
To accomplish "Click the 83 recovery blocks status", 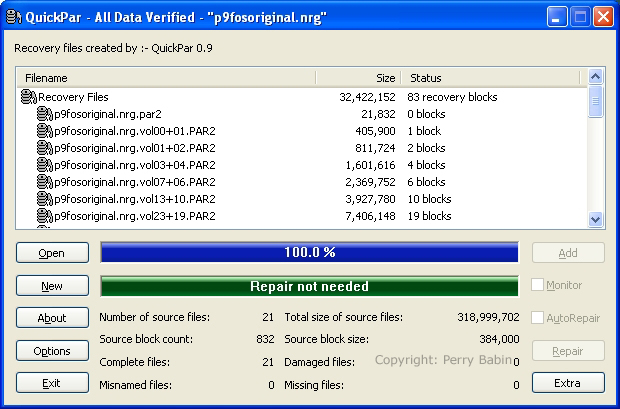I will click(x=452, y=97).
